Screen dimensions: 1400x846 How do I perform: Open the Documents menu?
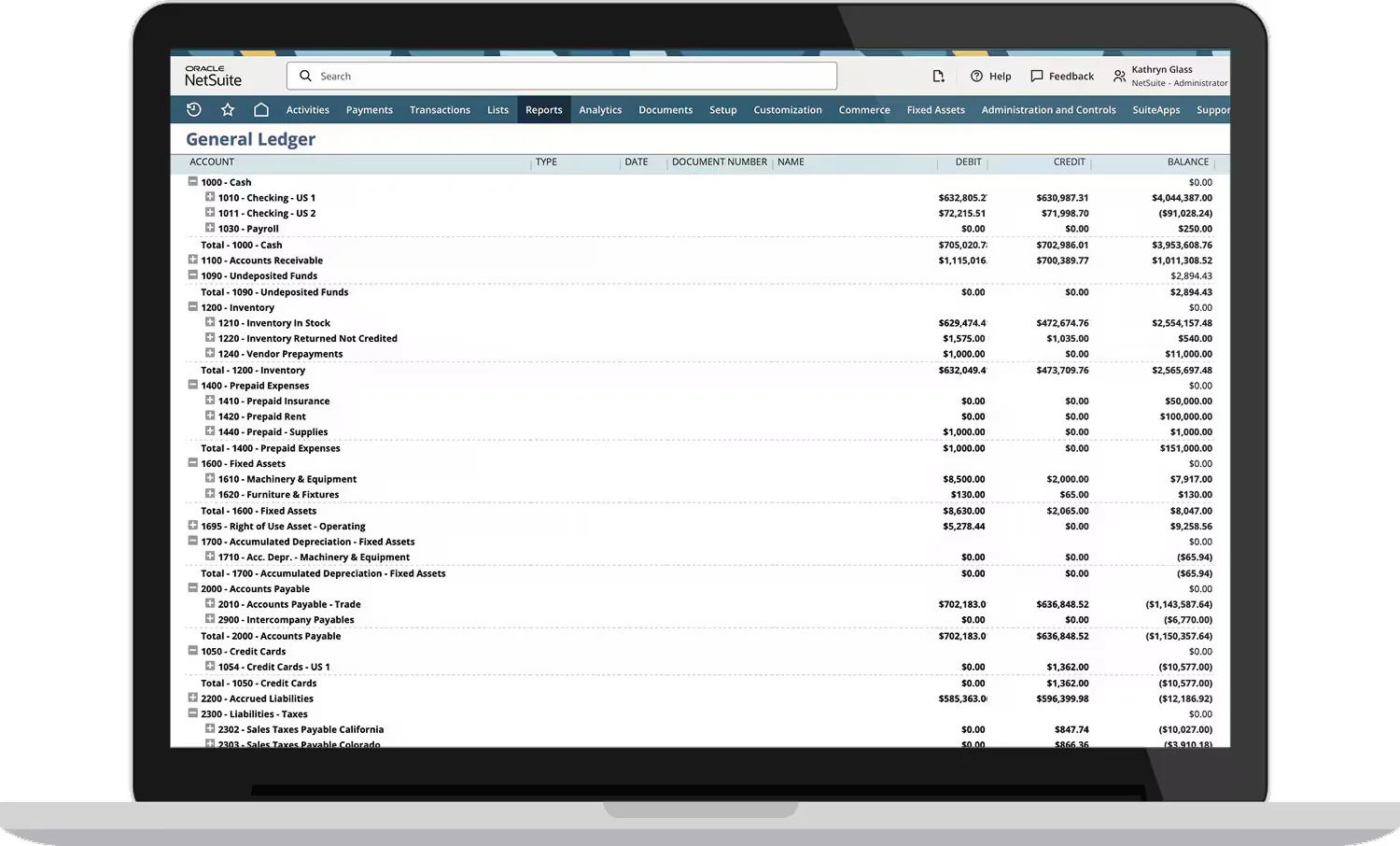(665, 109)
